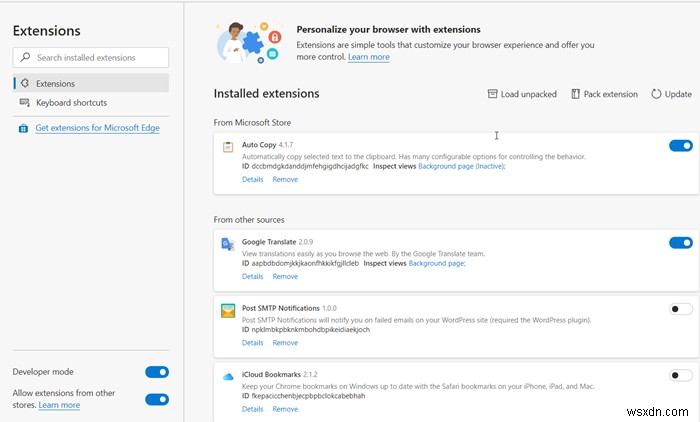Click the Auto Copy extension icon
Viewport: 700px width, 422px height.
point(228,147)
